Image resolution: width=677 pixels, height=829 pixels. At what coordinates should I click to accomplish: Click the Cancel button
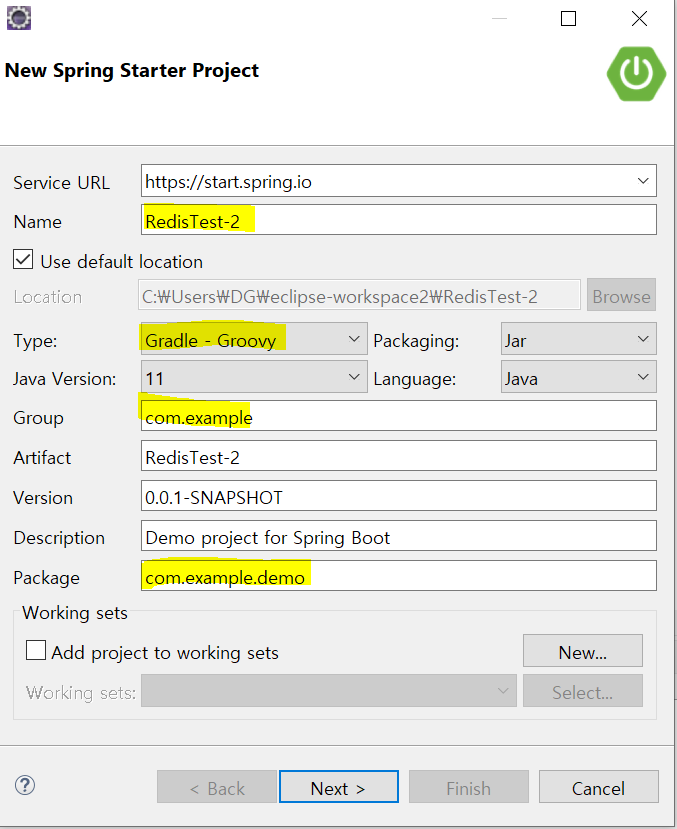[598, 787]
